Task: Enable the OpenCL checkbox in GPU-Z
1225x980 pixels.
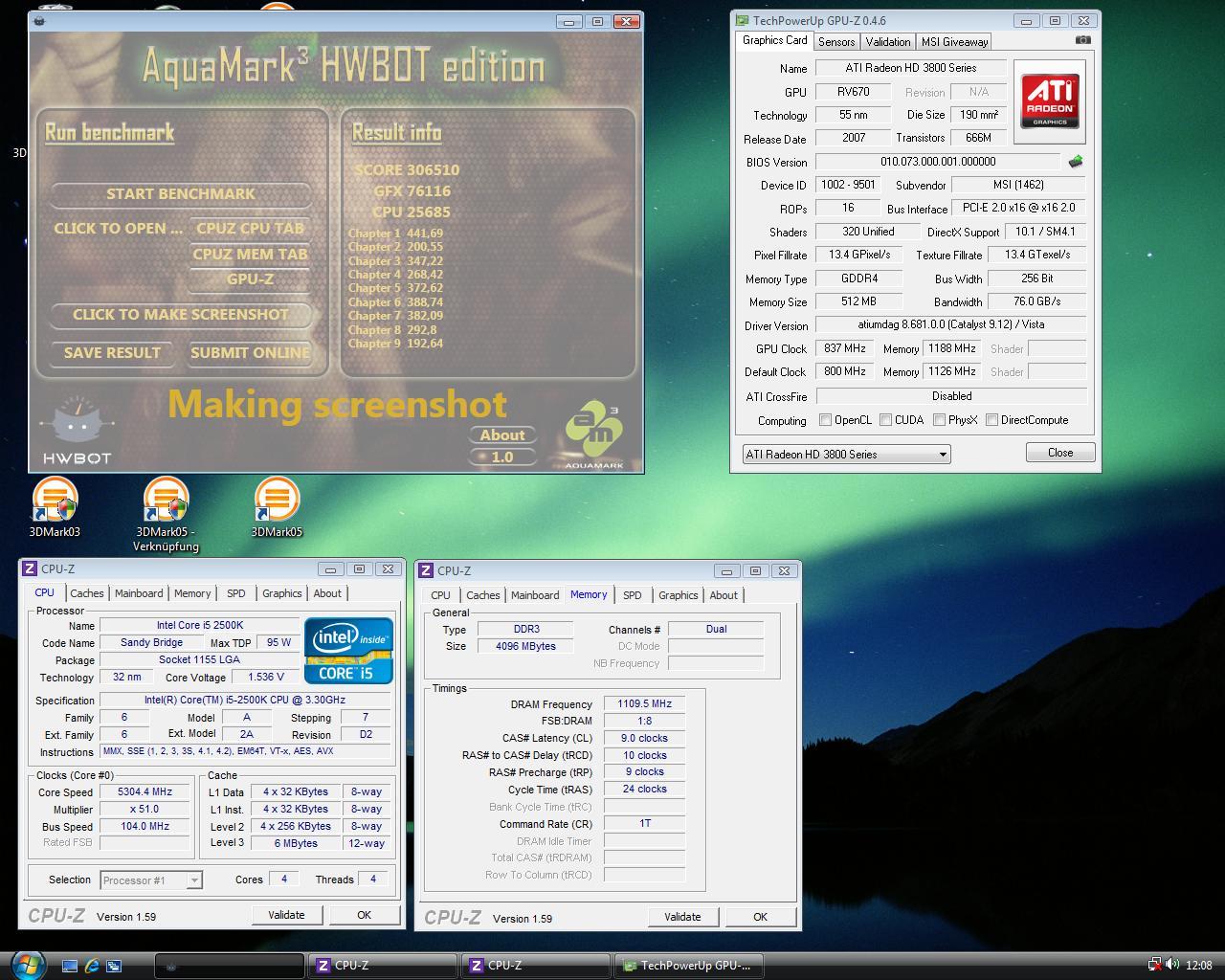Action: click(825, 420)
